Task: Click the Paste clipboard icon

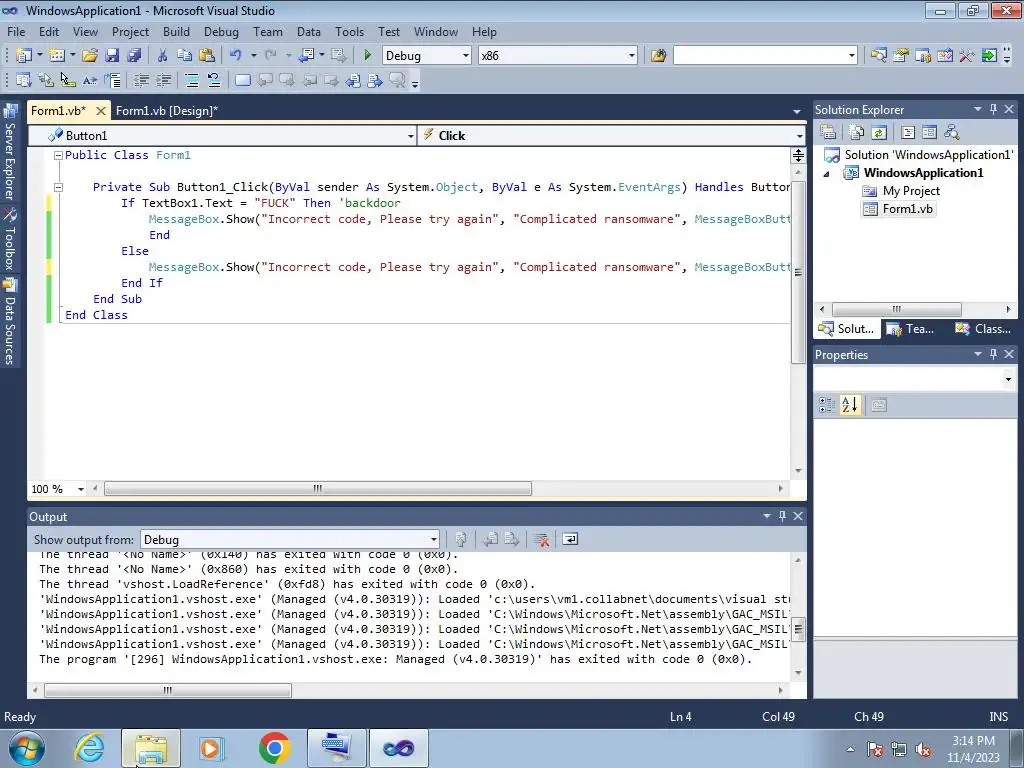Action: click(207, 56)
